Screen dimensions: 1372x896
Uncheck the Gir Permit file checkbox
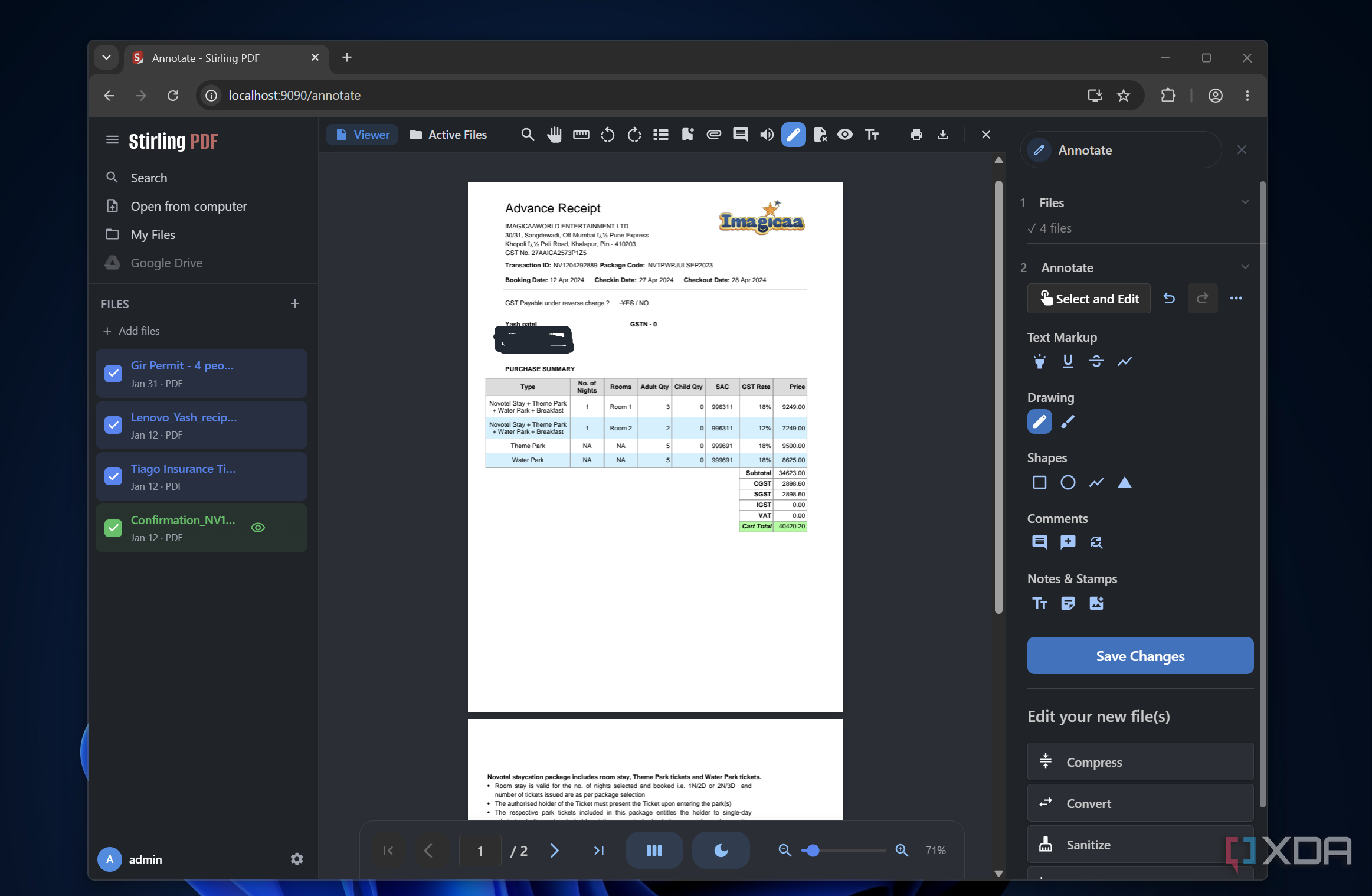pyautogui.click(x=113, y=373)
